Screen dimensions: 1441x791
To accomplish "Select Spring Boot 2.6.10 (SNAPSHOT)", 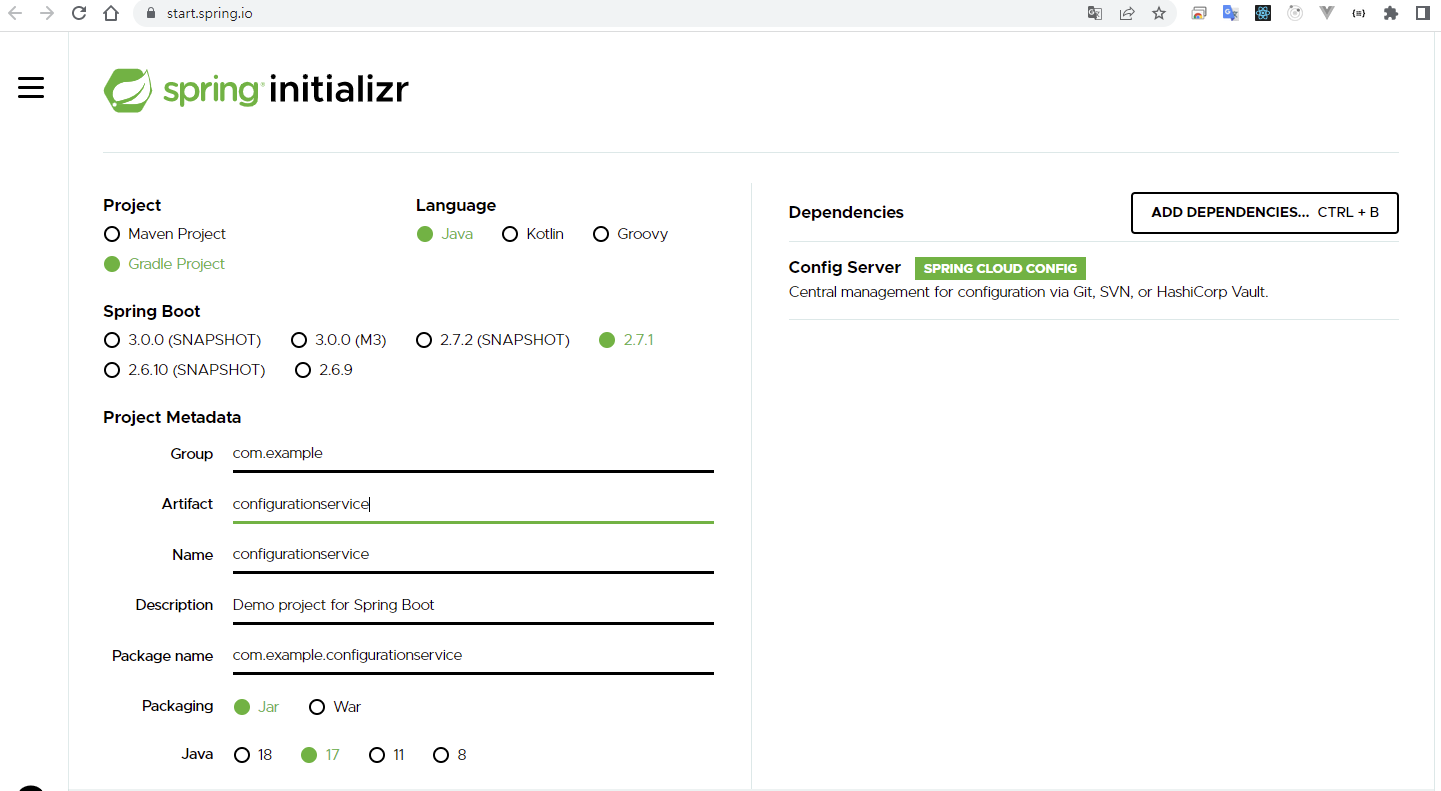I will pyautogui.click(x=184, y=370).
